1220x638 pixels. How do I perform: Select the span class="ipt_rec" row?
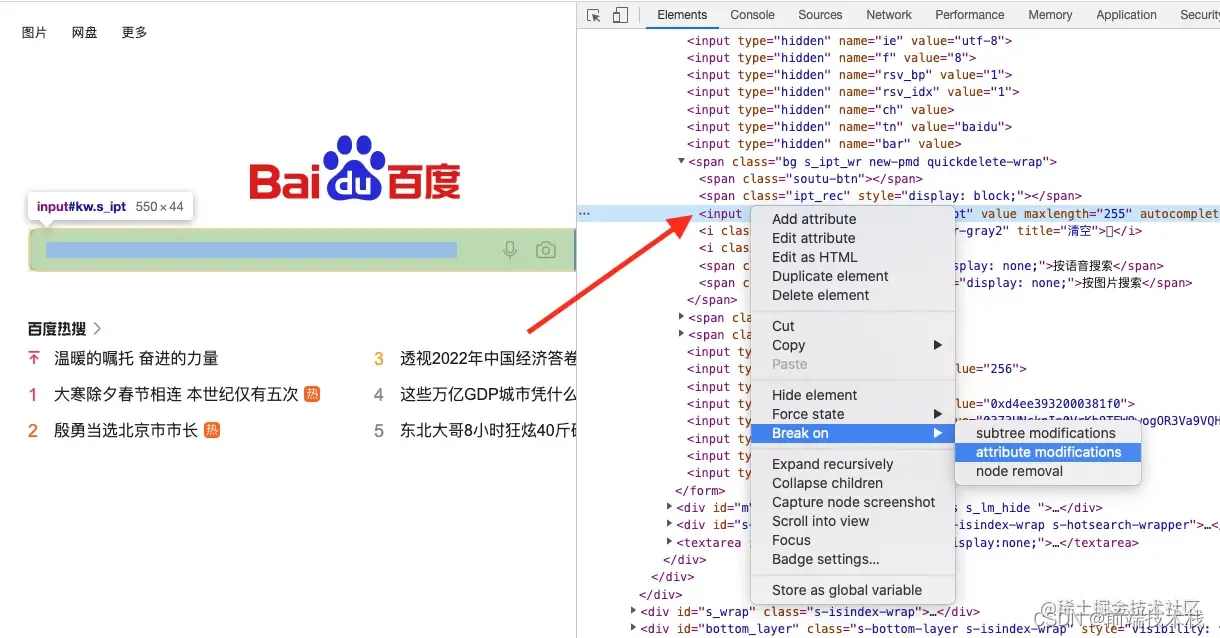coord(890,196)
